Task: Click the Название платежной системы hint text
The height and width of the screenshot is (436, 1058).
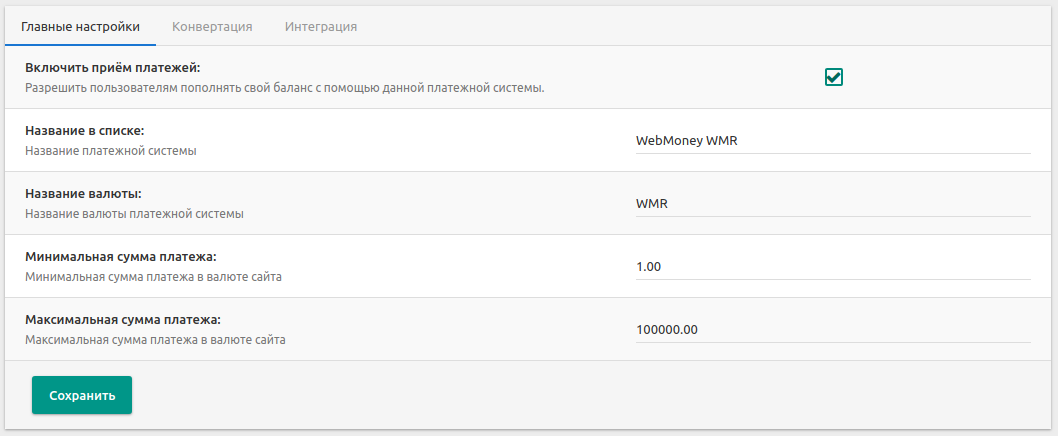Action: [x=111, y=151]
